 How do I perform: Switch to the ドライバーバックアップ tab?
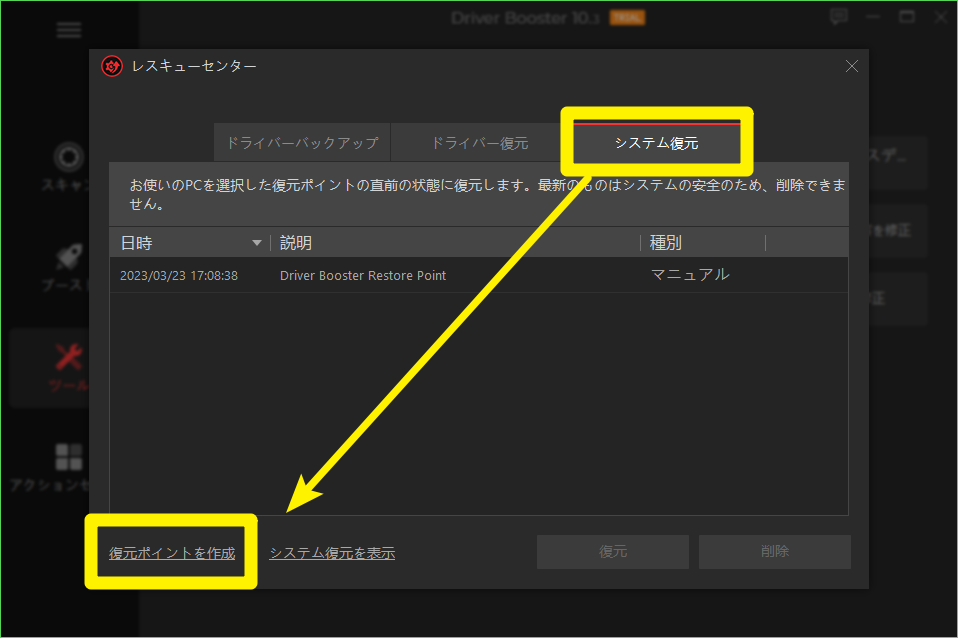pyautogui.click(x=302, y=143)
